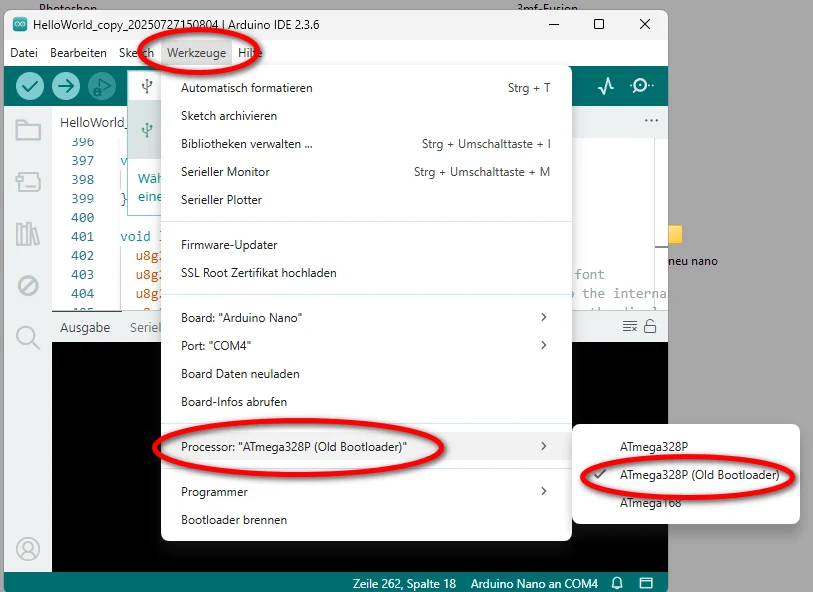Expand the Processor submenu entry
This screenshot has width=813, height=592.
pos(366,446)
